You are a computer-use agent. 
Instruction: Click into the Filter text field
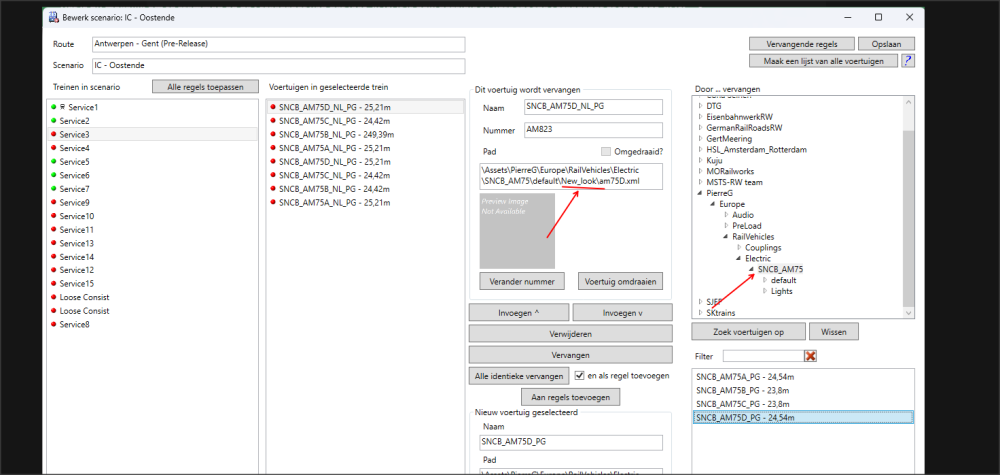pyautogui.click(x=762, y=356)
